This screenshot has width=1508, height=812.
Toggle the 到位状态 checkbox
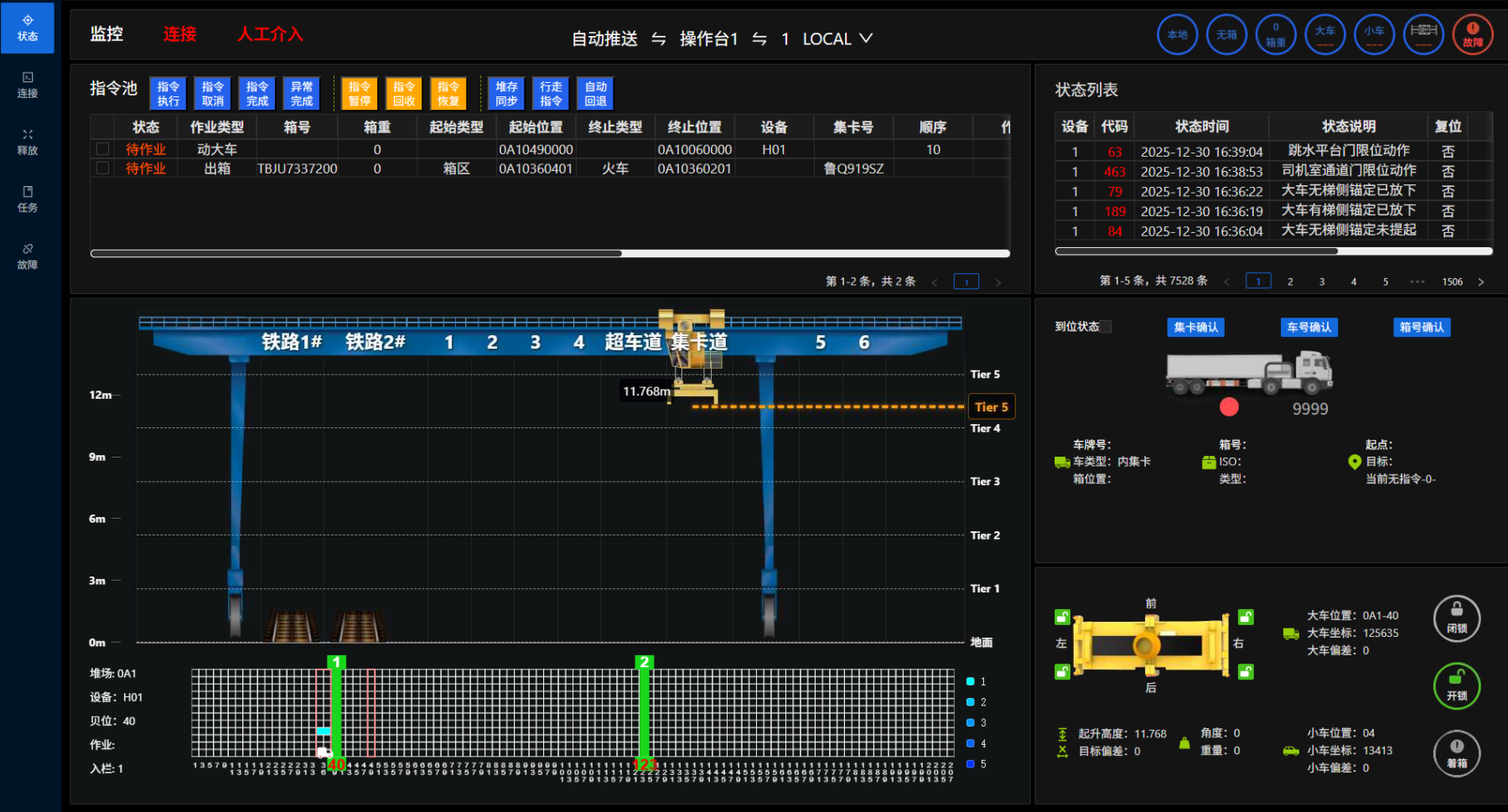pyautogui.click(x=1106, y=327)
